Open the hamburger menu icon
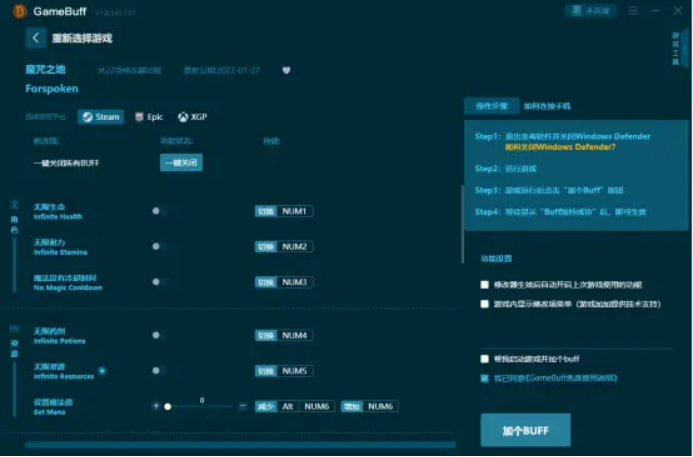The image size is (693, 457). pos(633,11)
